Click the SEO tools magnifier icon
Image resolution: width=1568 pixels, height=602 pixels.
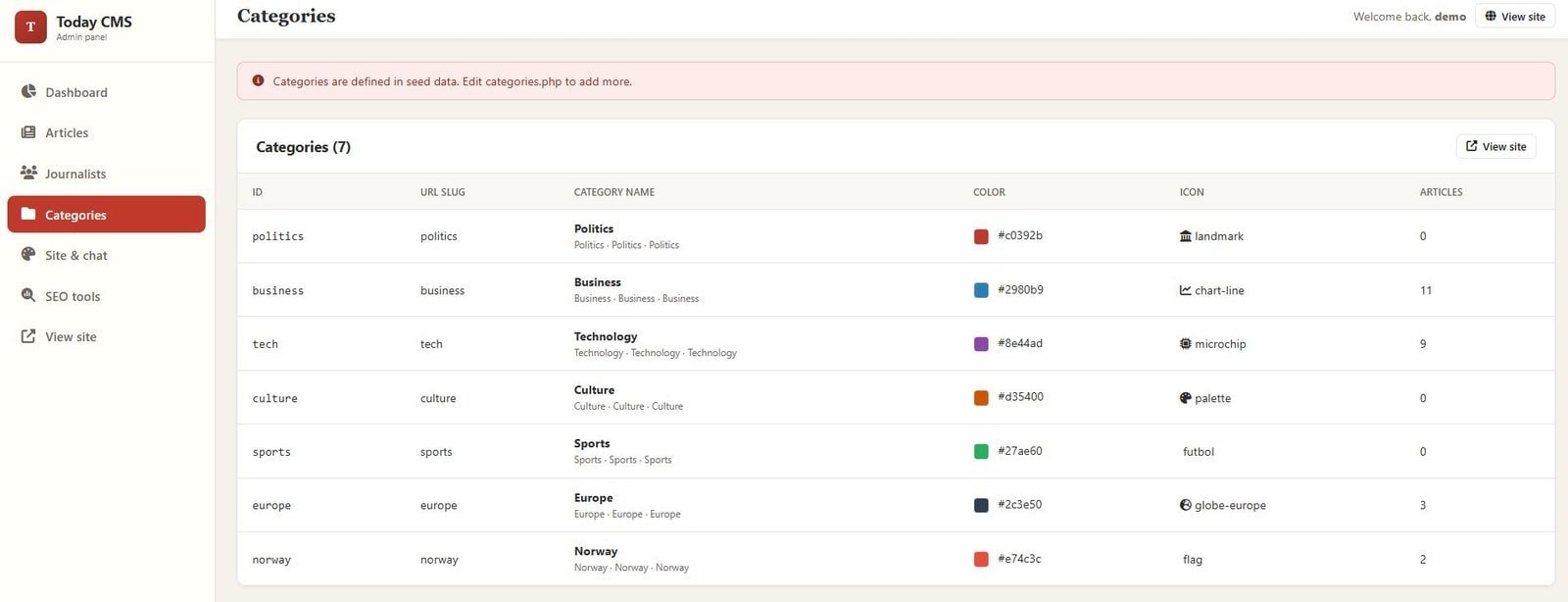point(28,295)
